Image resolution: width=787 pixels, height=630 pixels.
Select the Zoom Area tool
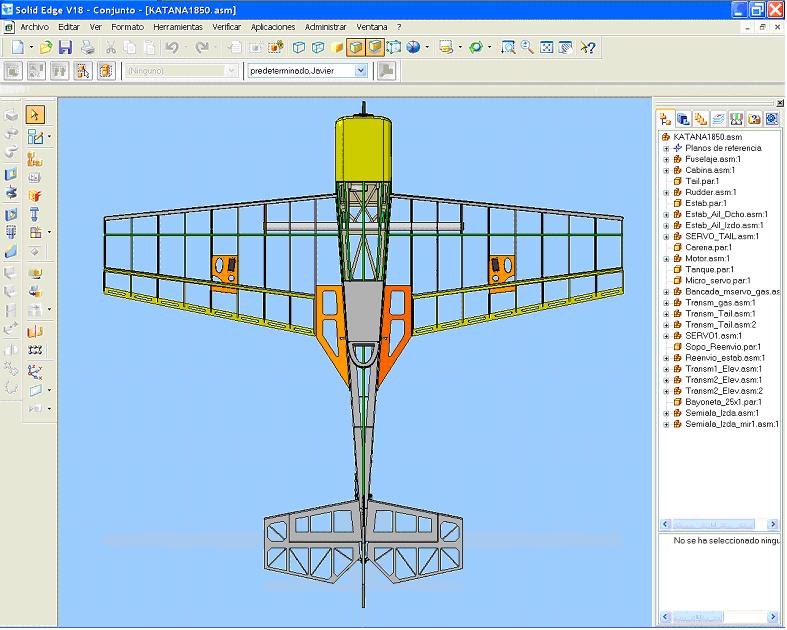pos(508,47)
